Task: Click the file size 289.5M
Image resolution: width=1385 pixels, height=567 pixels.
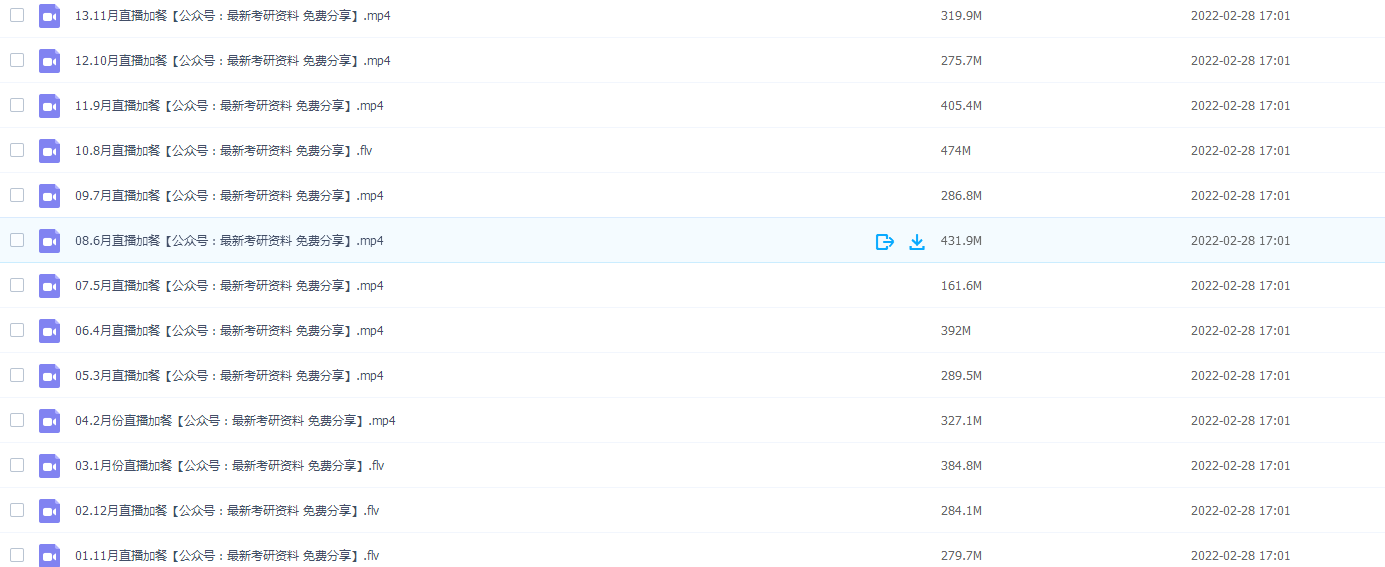Action: click(961, 376)
